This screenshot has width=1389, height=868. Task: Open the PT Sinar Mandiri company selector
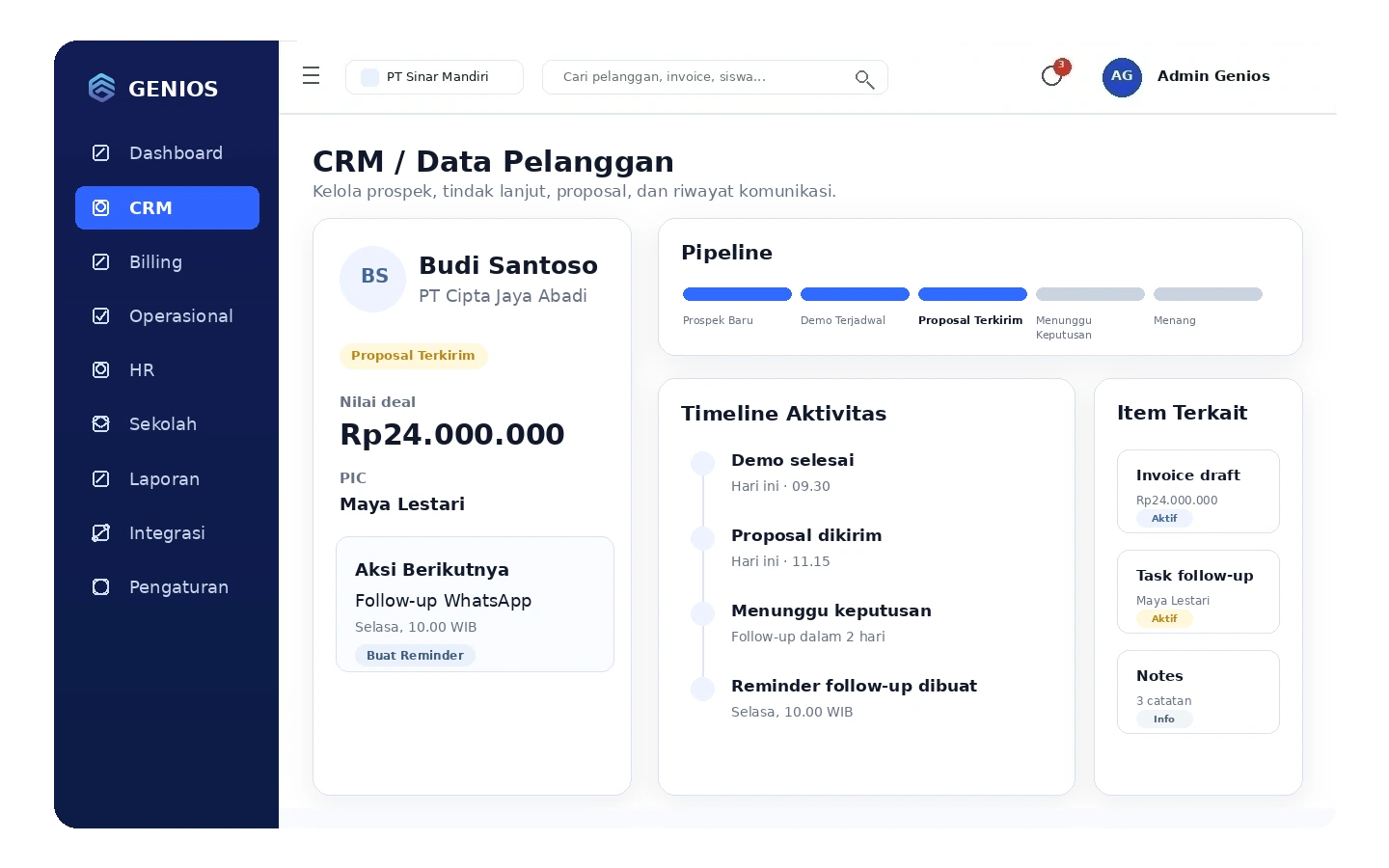434,77
